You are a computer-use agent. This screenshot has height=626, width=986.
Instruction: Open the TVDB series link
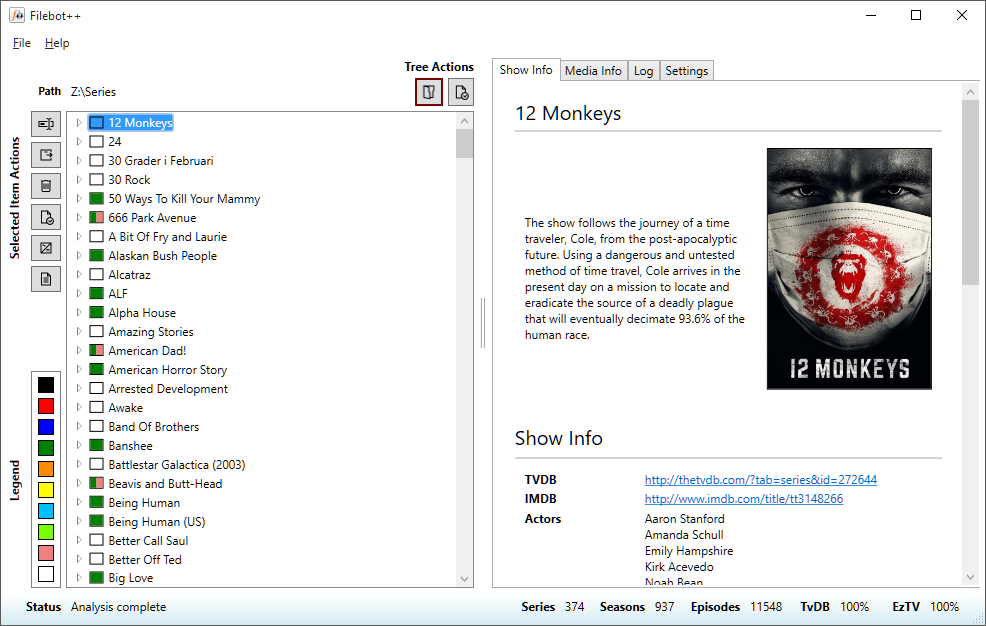(761, 480)
